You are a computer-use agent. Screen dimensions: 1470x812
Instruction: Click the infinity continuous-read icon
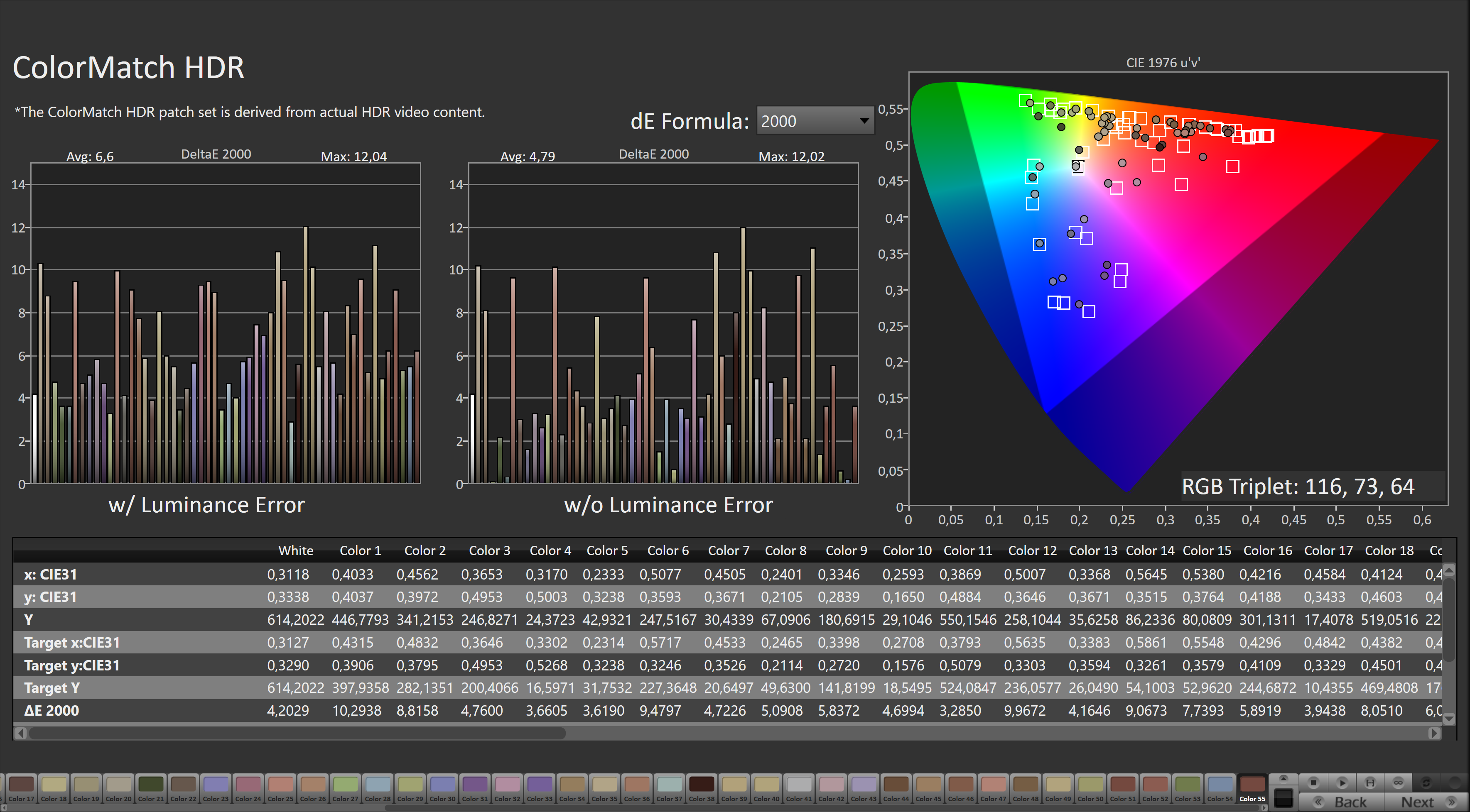pos(1398,783)
